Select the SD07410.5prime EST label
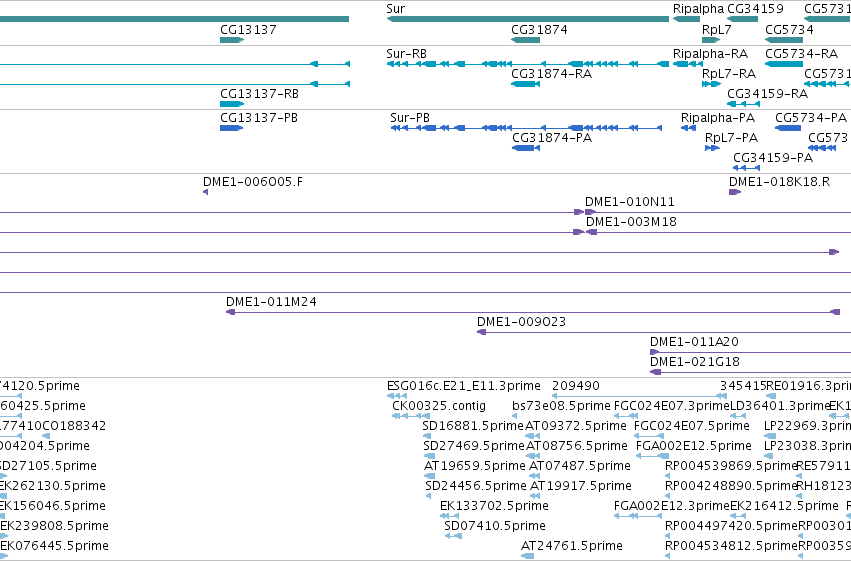The height and width of the screenshot is (561, 851). pos(495,526)
